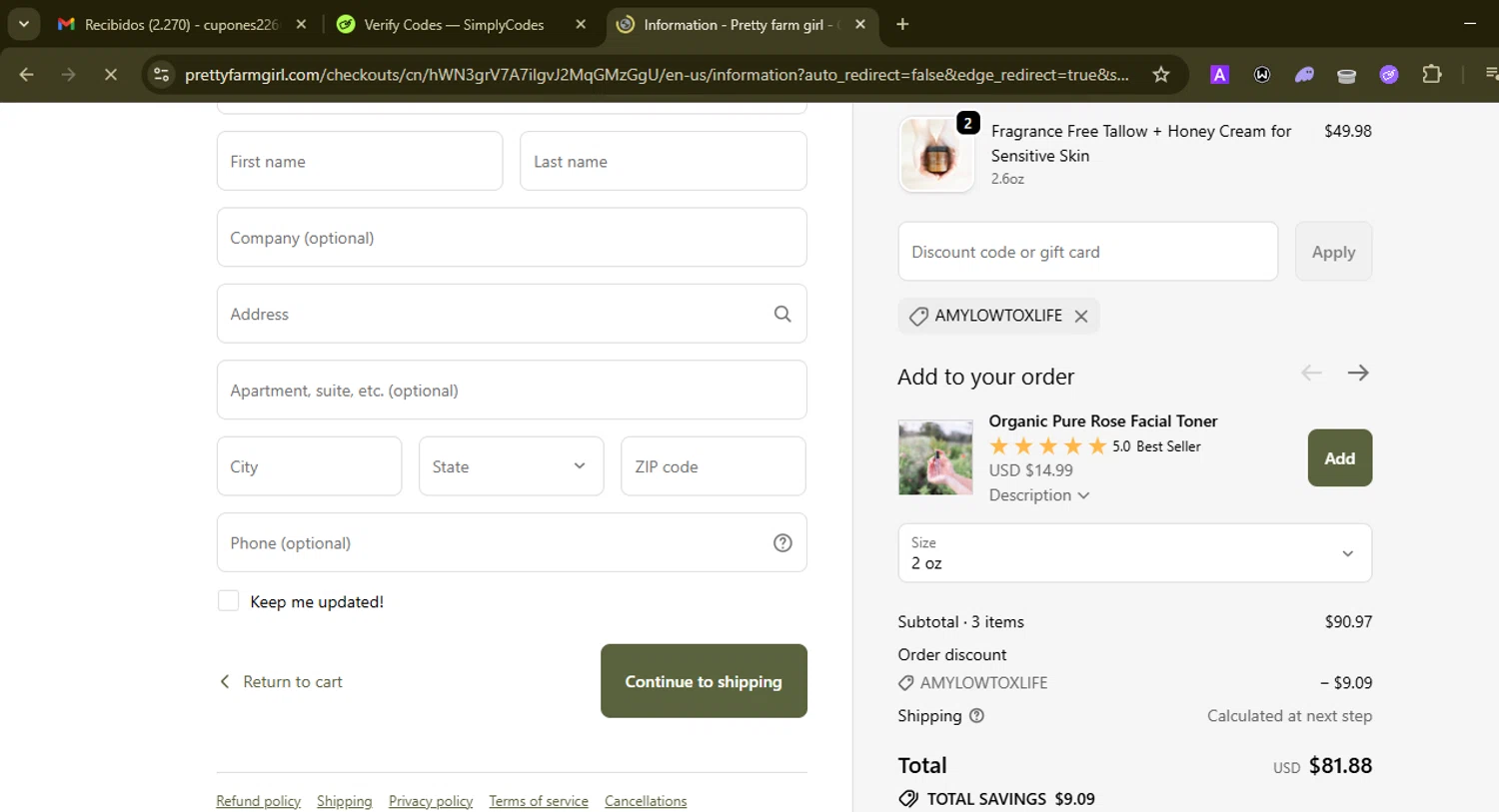1499x812 pixels.
Task: Click the Company (optional) field
Action: (512, 237)
